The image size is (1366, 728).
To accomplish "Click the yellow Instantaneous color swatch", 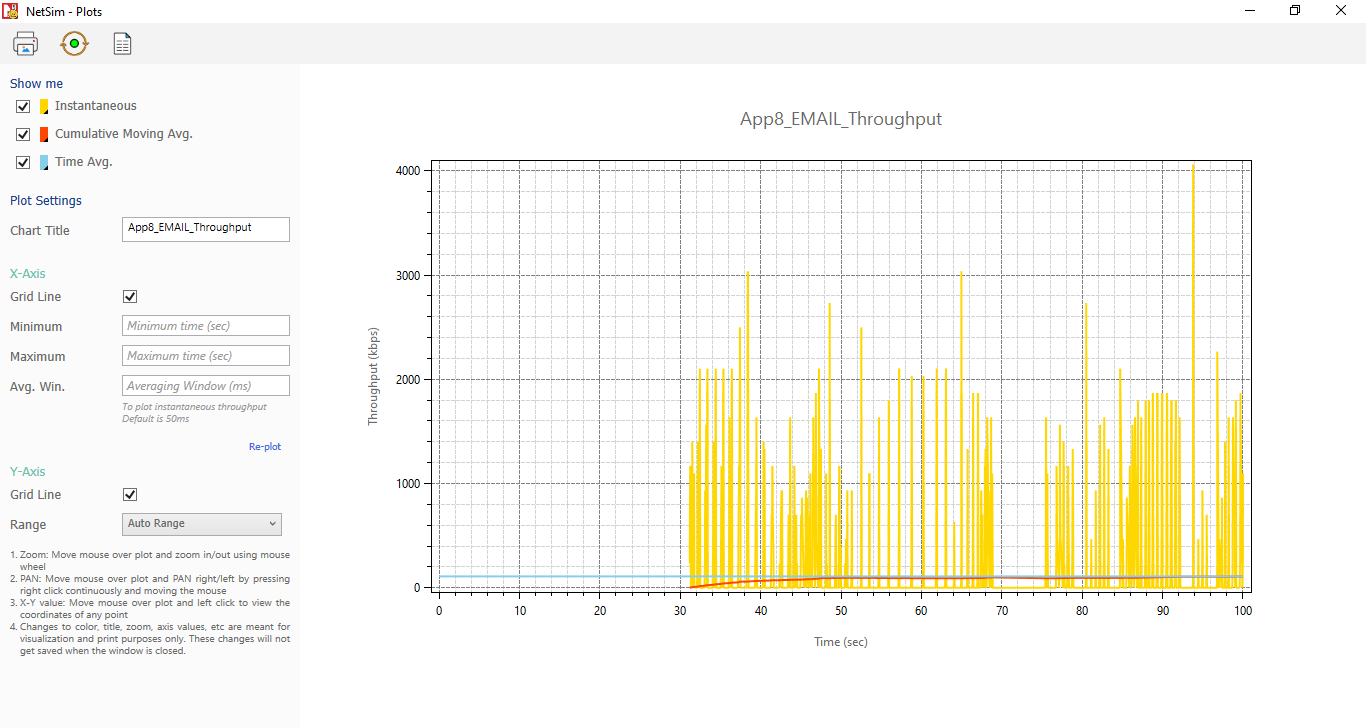I will pos(44,106).
